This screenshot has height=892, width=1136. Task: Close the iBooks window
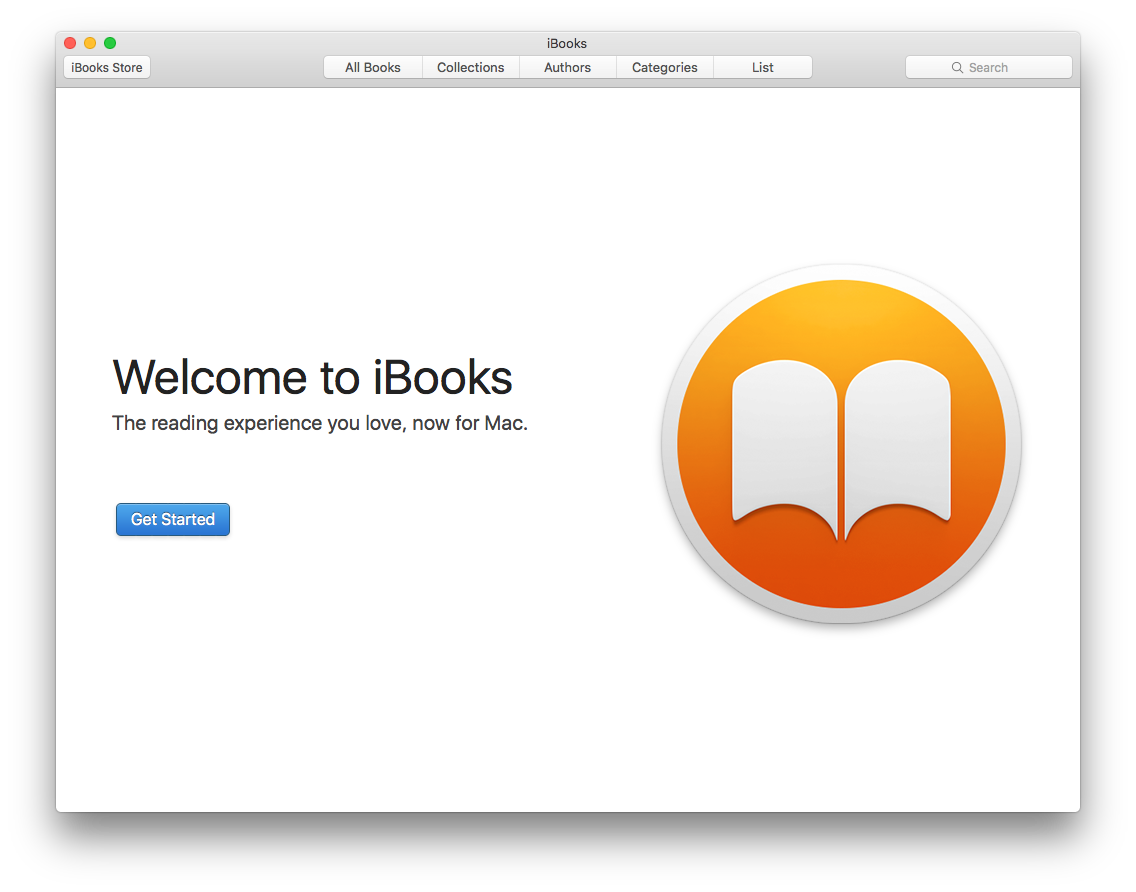70,43
